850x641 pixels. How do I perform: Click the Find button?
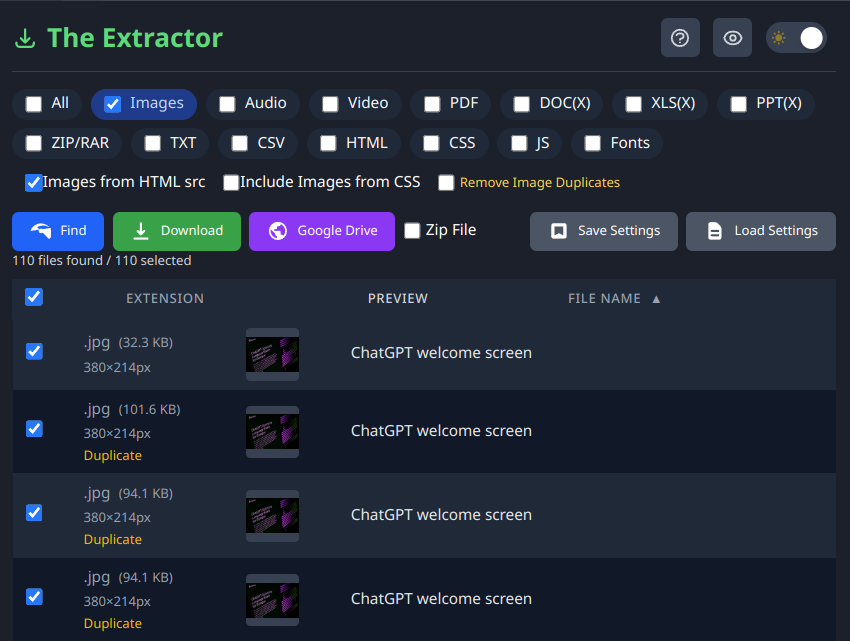[58, 231]
